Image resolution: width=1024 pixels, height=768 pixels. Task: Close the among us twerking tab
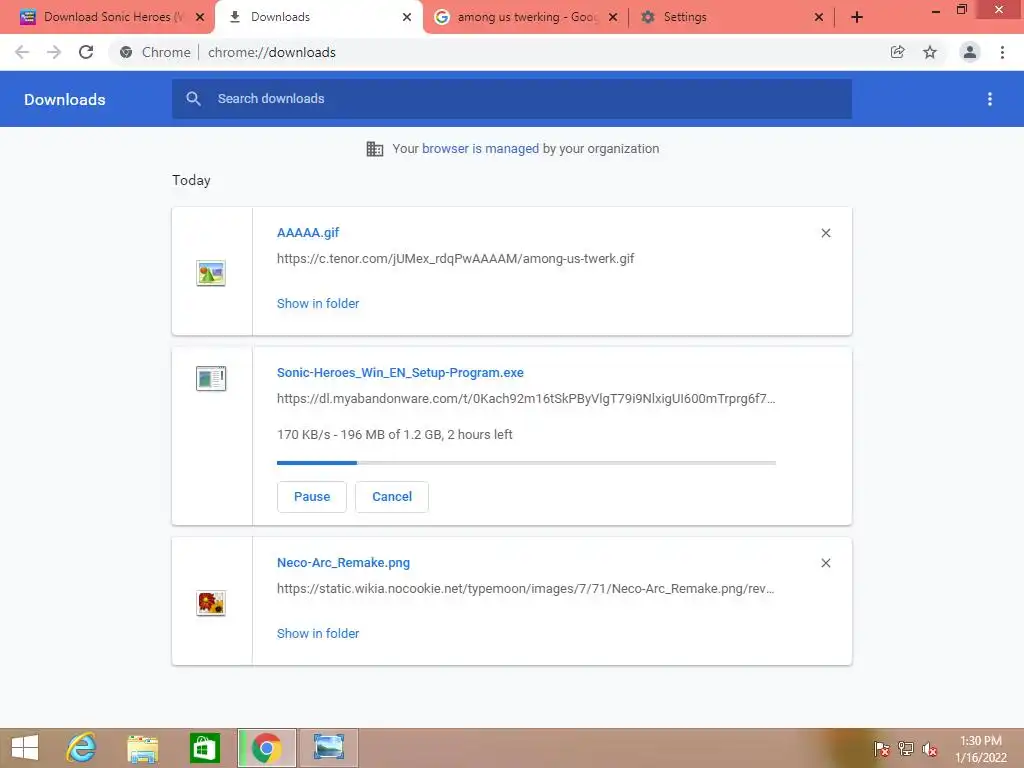pos(613,17)
